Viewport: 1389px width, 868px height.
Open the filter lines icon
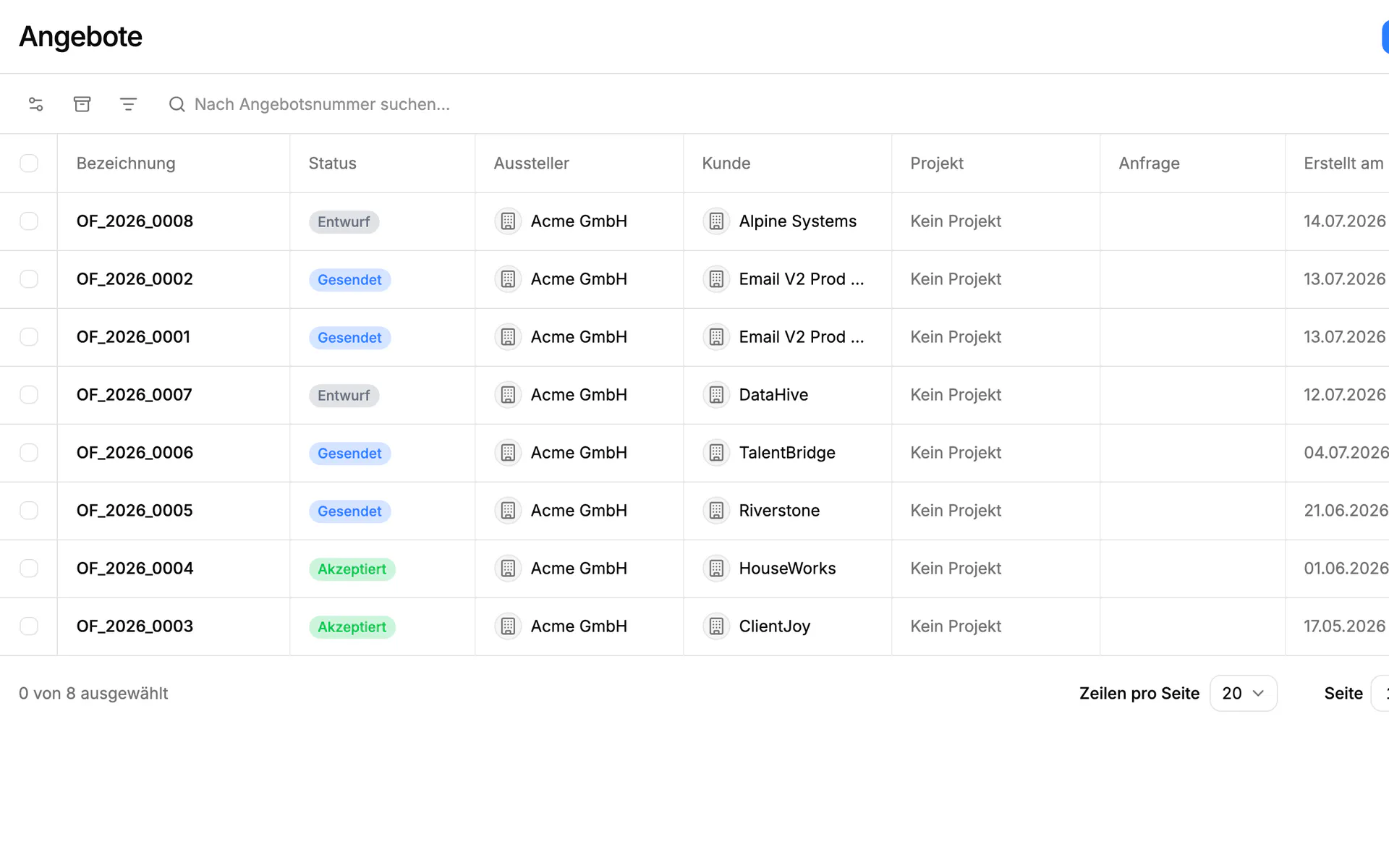click(x=128, y=104)
